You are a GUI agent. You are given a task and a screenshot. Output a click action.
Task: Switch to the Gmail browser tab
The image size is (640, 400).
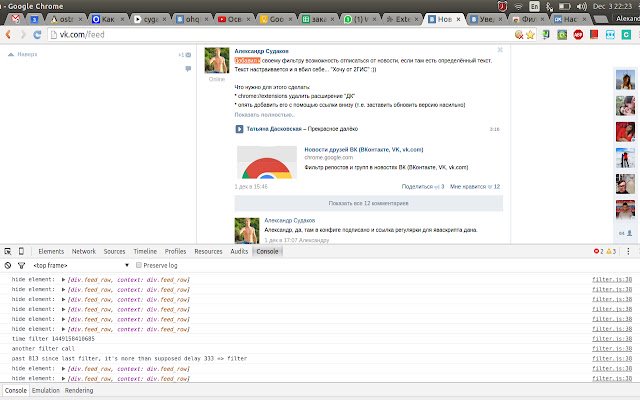(x=16, y=19)
